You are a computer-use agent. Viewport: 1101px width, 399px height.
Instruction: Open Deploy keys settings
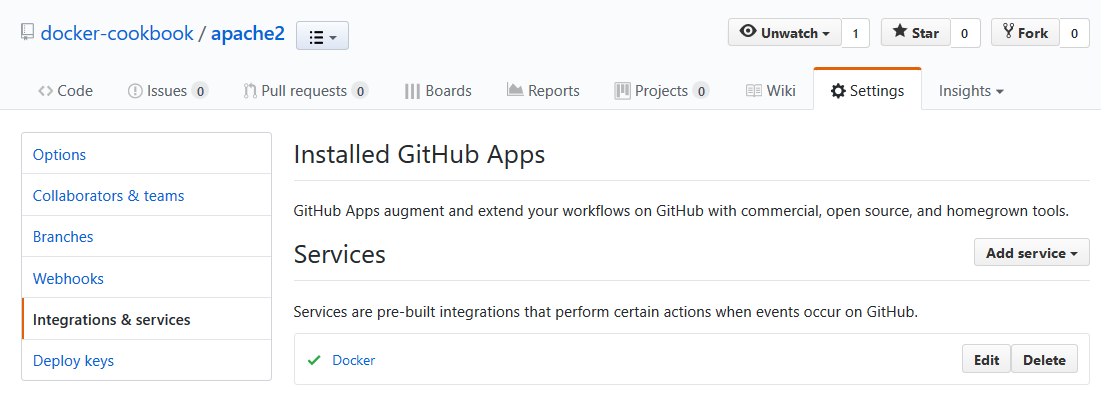click(x=147, y=361)
